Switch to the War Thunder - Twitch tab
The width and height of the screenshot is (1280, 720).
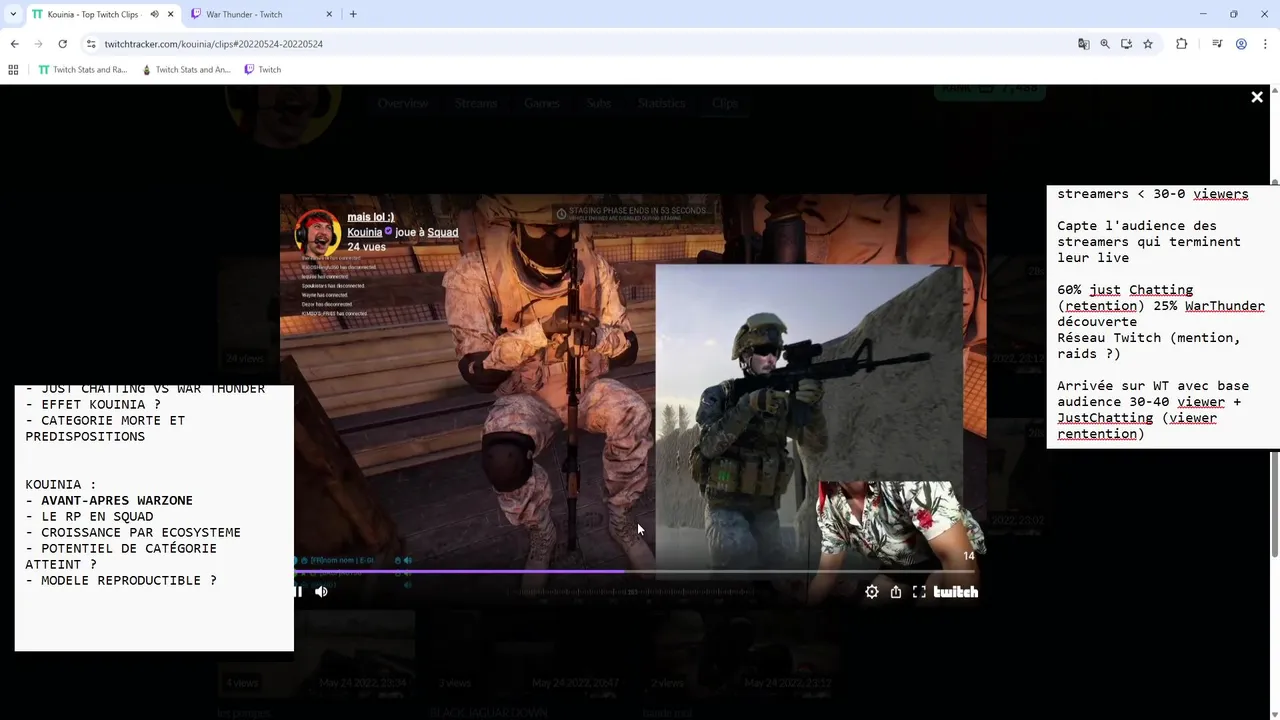coord(262,14)
